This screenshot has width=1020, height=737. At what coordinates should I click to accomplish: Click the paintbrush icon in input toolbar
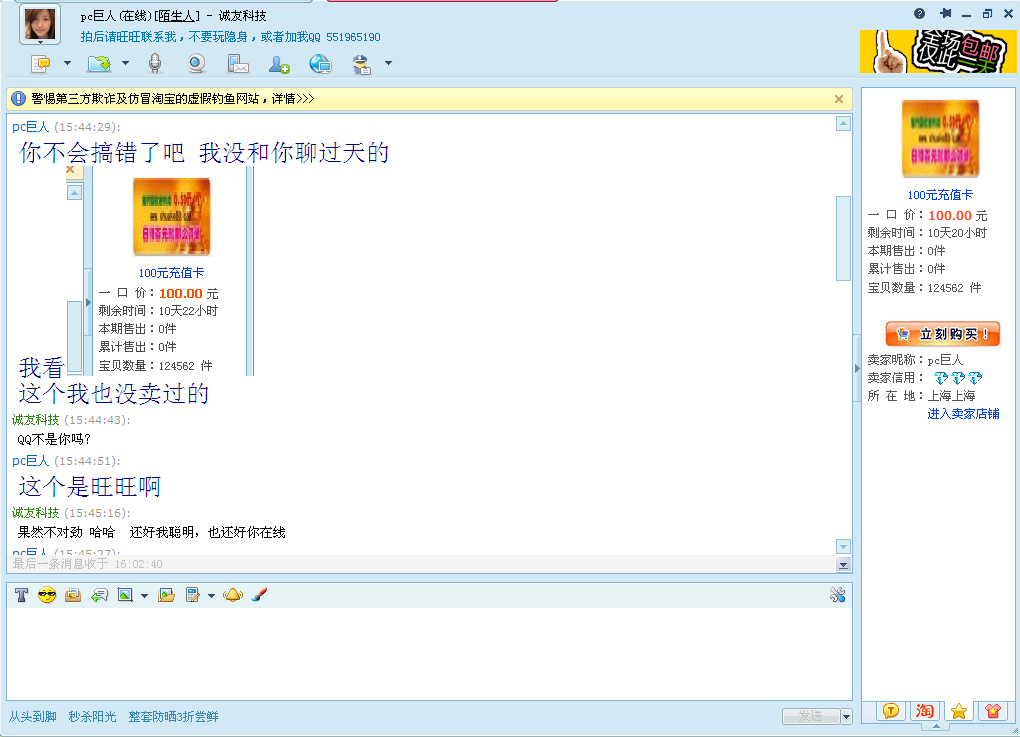(258, 595)
